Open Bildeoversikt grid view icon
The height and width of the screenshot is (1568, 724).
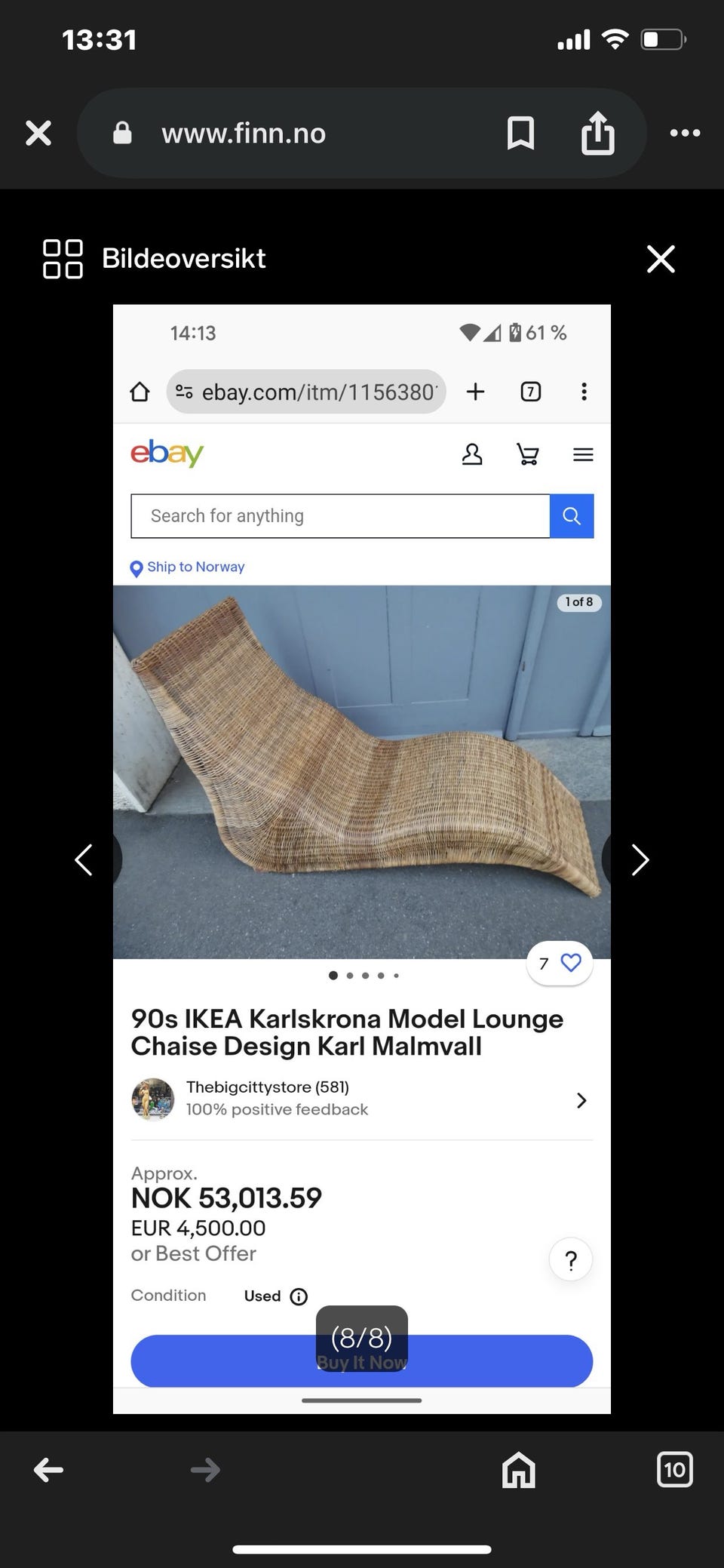(x=63, y=259)
